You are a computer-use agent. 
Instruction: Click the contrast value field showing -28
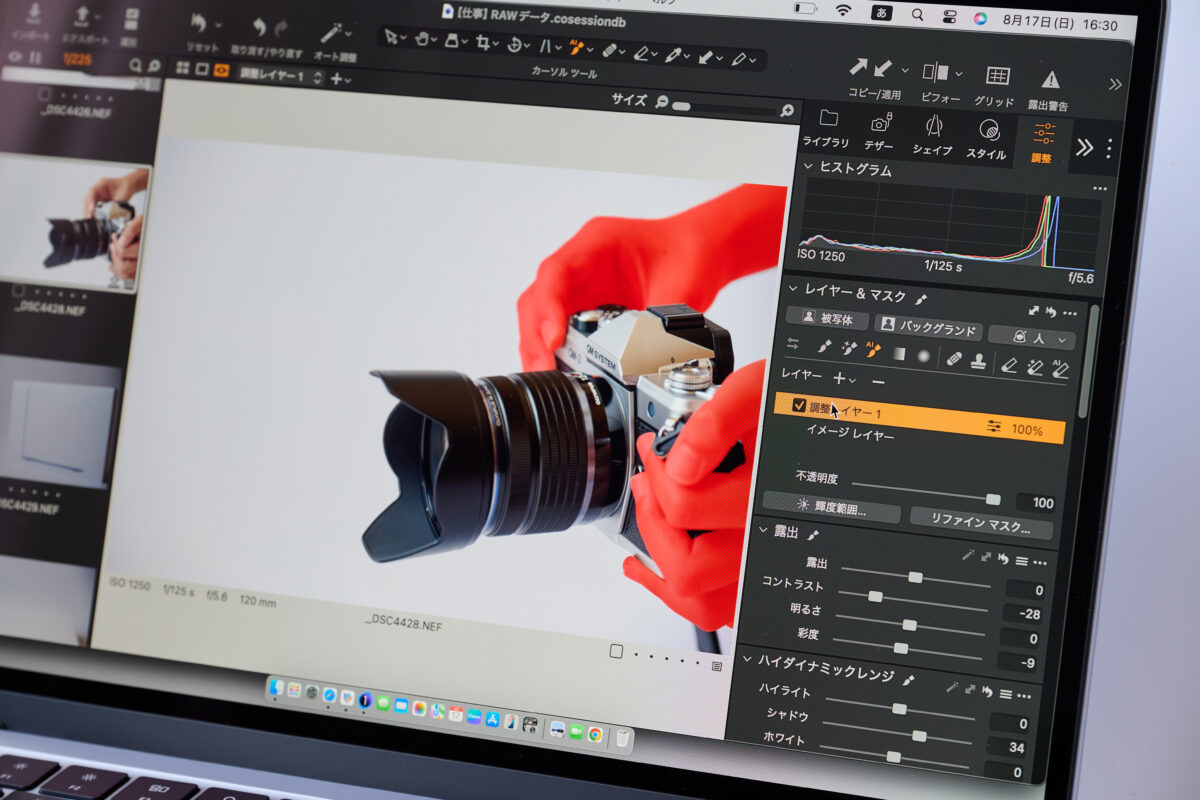[x=1024, y=613]
